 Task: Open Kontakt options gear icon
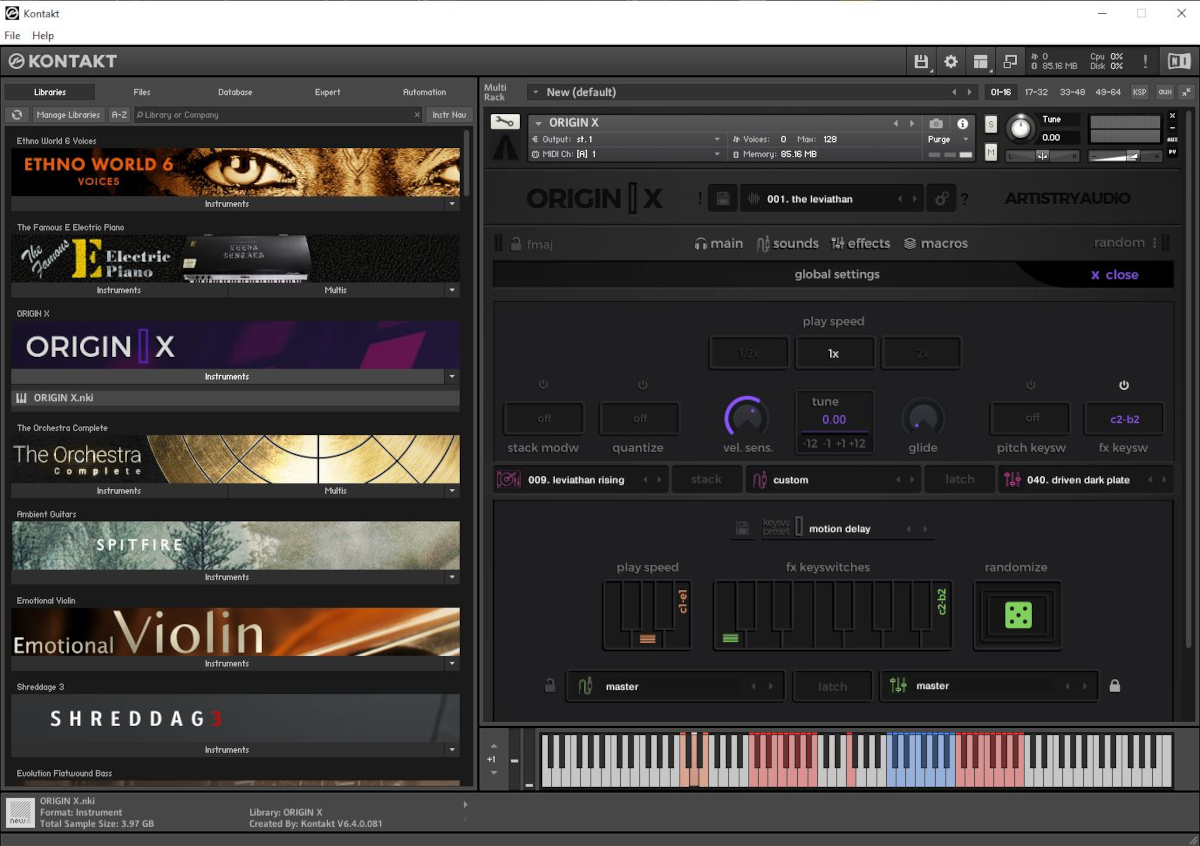[951, 61]
